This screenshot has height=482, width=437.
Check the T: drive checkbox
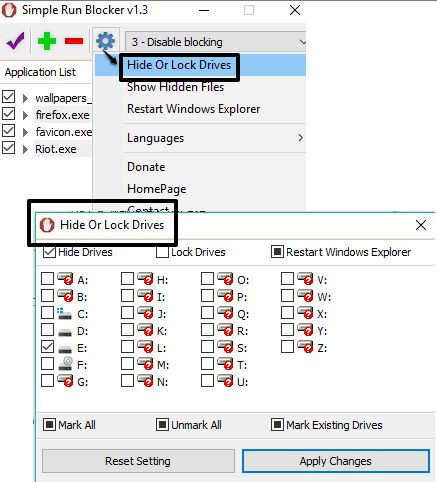pos(207,364)
